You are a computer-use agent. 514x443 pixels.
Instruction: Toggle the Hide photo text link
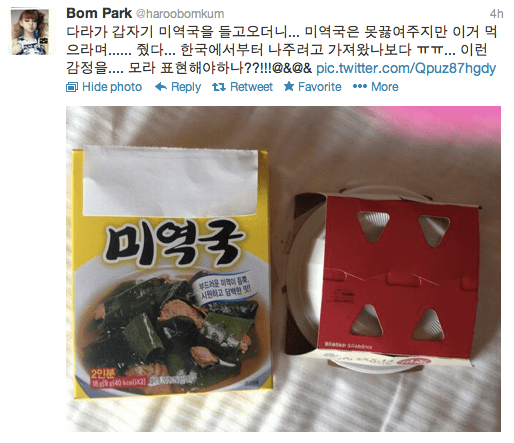pyautogui.click(x=112, y=87)
